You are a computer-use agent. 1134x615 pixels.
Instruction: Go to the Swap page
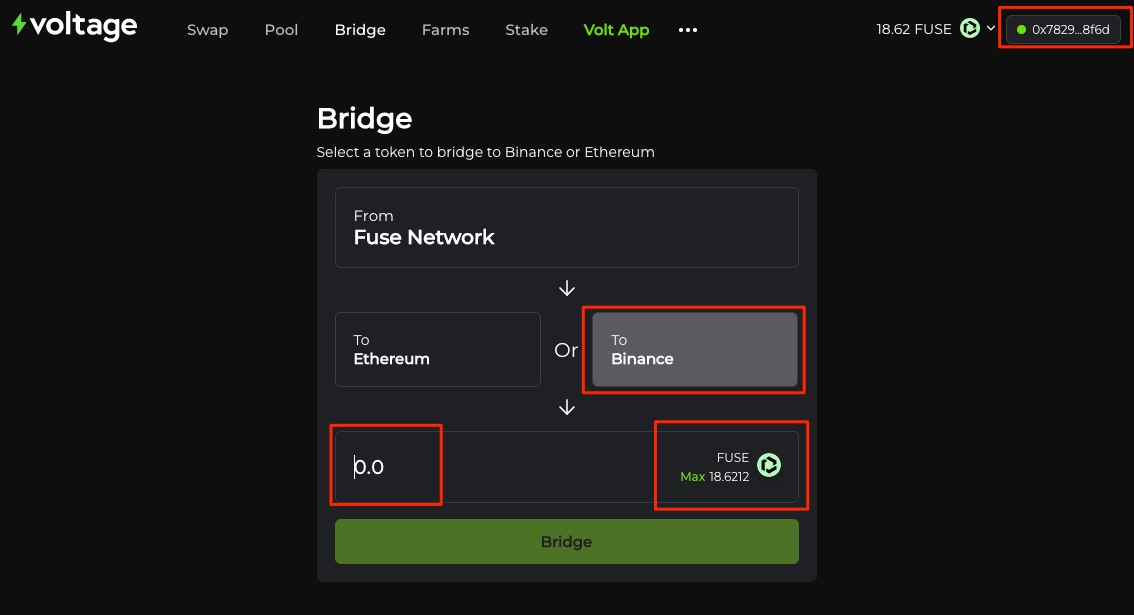pyautogui.click(x=207, y=30)
